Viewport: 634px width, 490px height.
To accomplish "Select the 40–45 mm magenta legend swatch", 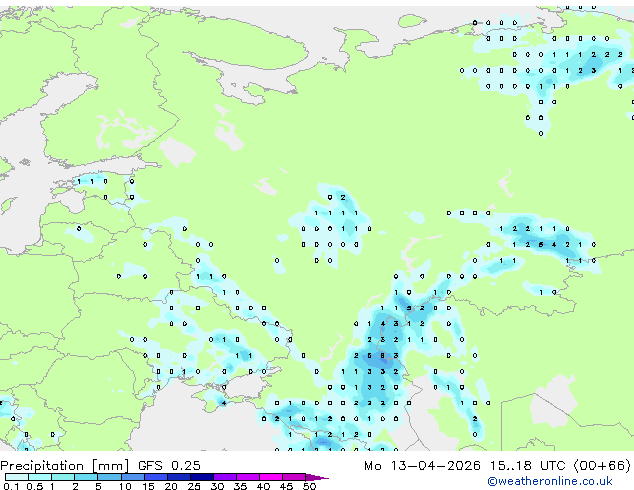I will coord(271,477).
